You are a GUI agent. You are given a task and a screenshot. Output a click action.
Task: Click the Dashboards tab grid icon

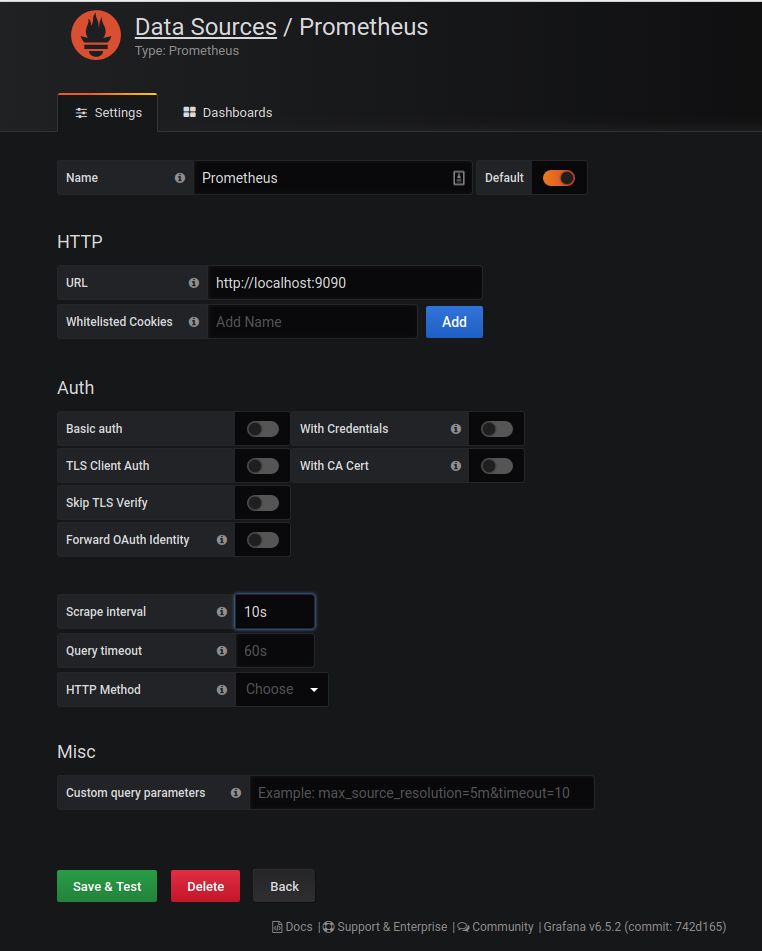(x=189, y=112)
